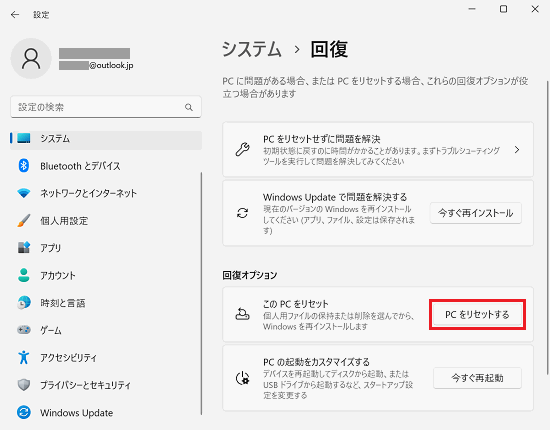550x430 pixels.
Task: Click PC の起動をカスタマイズする title text
Action: point(316,362)
